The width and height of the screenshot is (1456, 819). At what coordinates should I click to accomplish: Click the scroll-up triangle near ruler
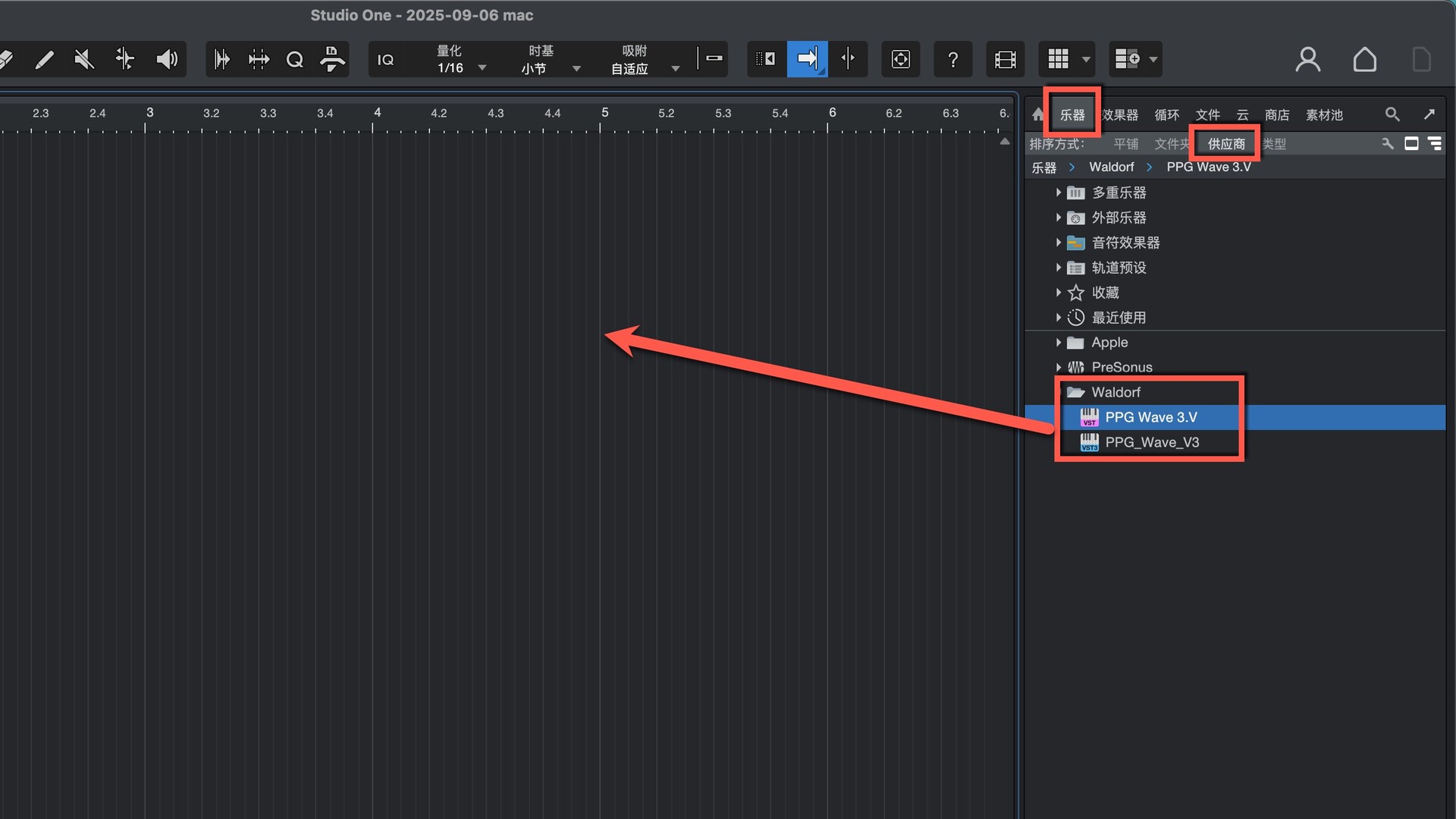click(x=1005, y=142)
